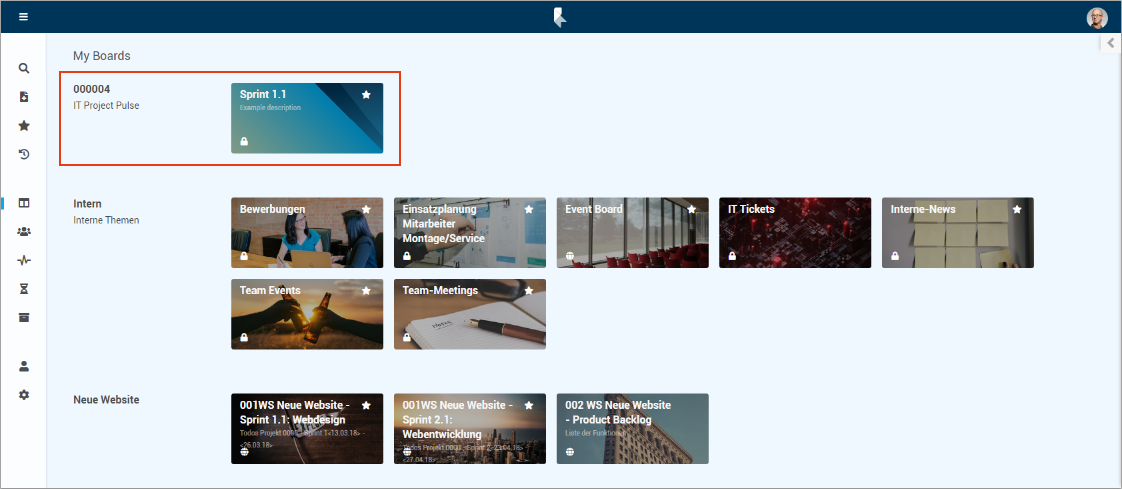The image size is (1122, 489).
Task: Expand the hamburger menu at top left
Action: pos(23,17)
